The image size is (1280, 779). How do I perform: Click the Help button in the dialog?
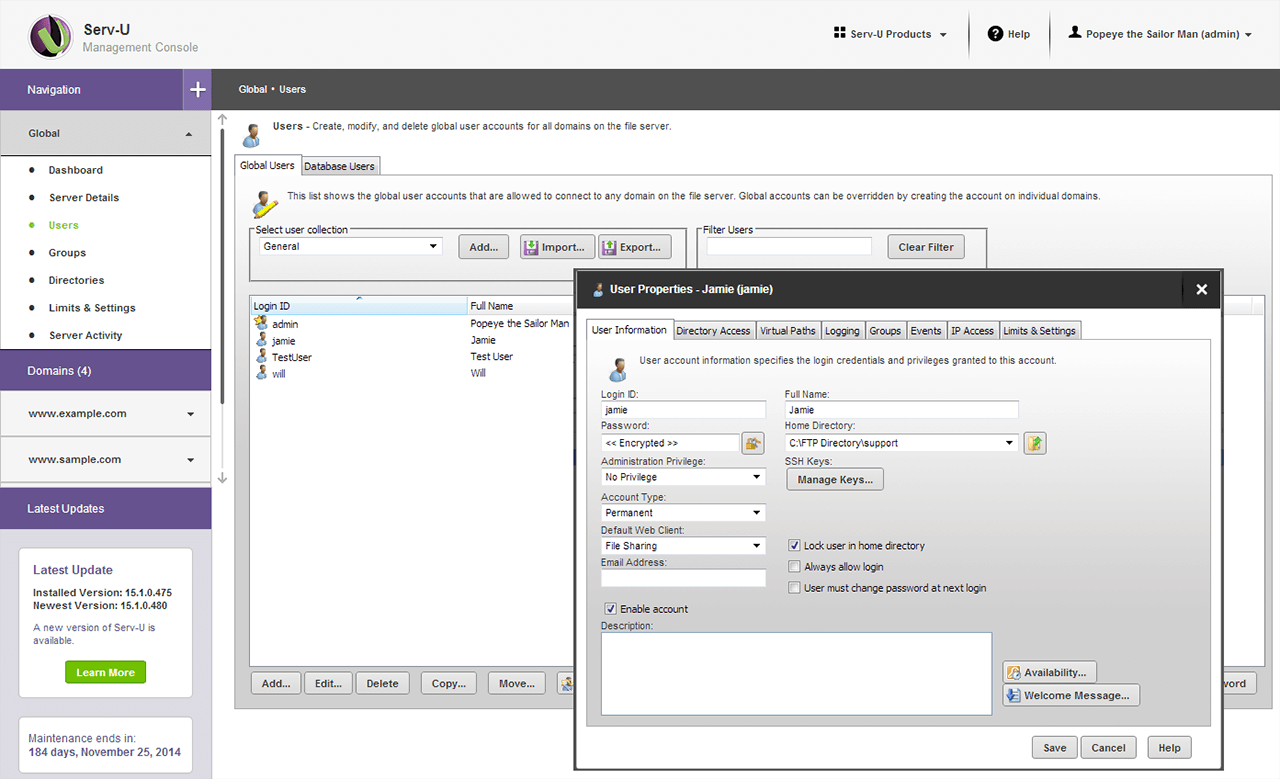[x=1169, y=747]
